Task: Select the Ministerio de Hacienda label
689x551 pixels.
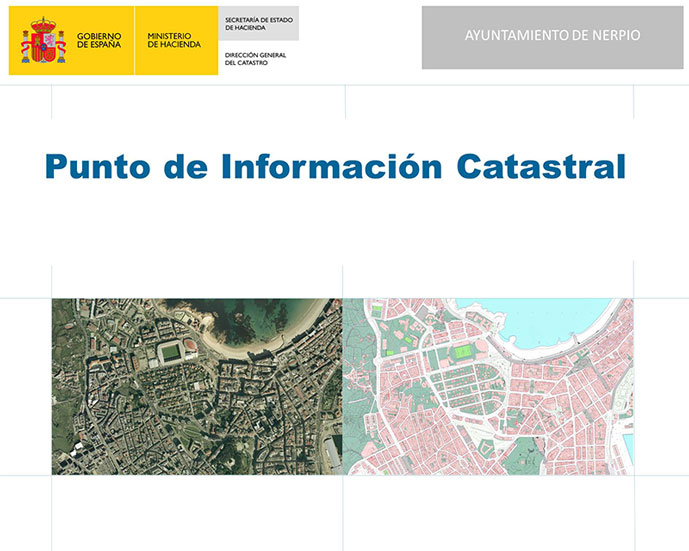Action: click(x=173, y=40)
